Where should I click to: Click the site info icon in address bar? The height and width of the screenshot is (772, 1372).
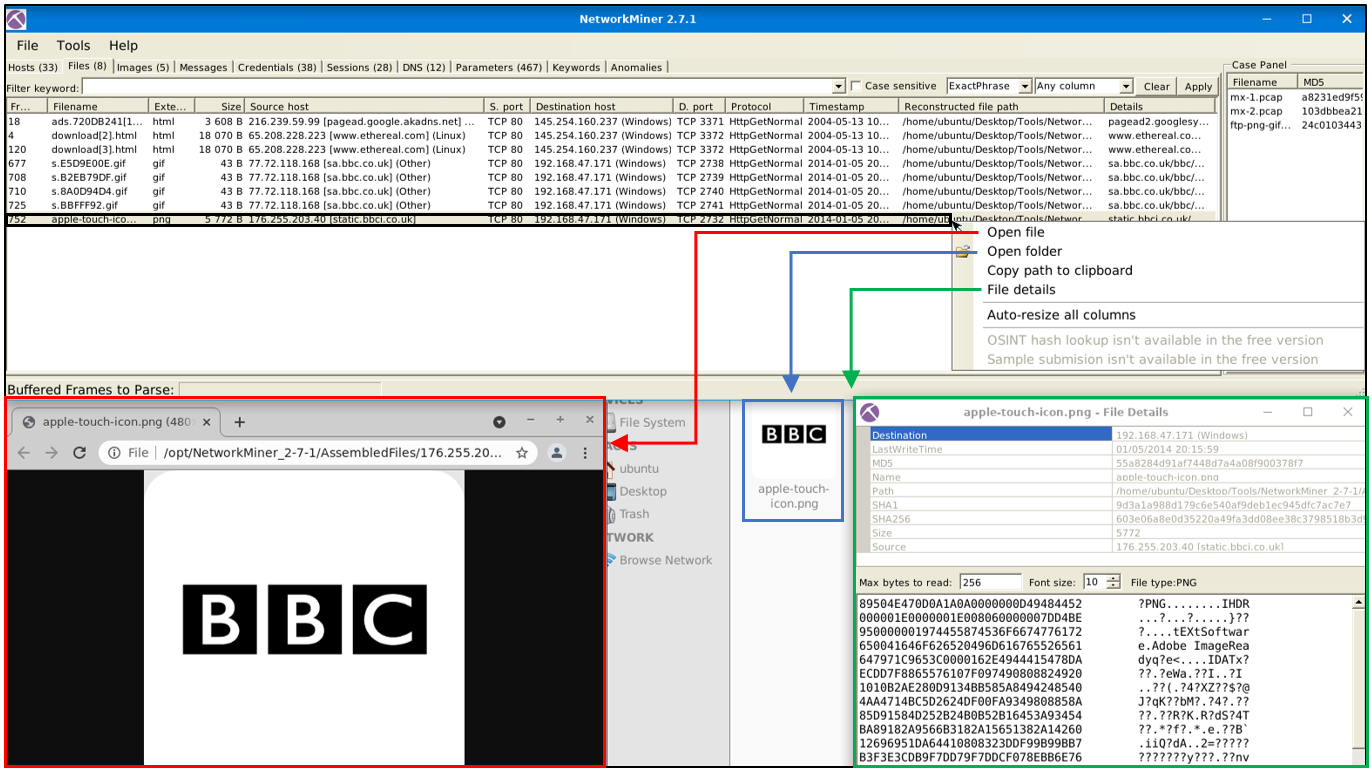113,453
